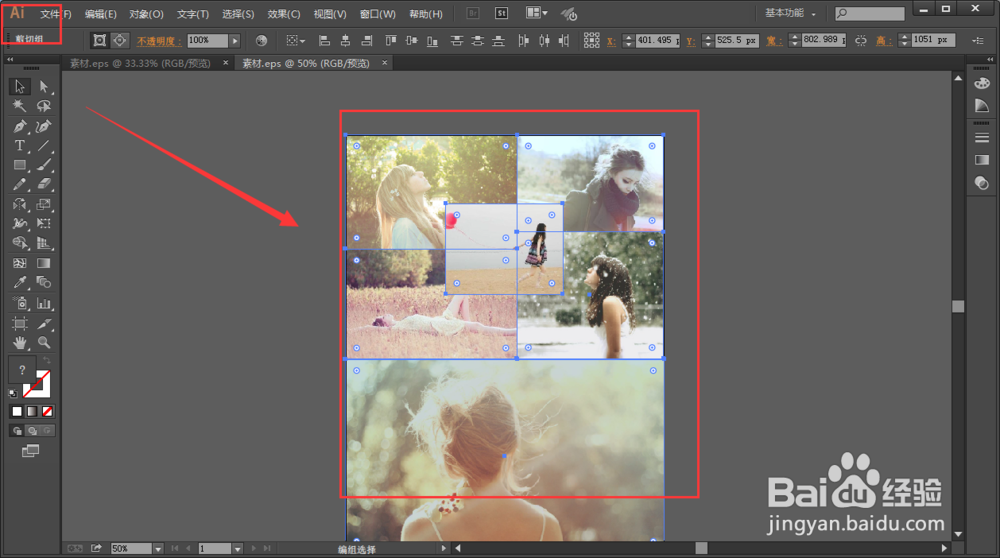This screenshot has height=558, width=1000.
Task: Select the Type tool
Action: [x=20, y=145]
